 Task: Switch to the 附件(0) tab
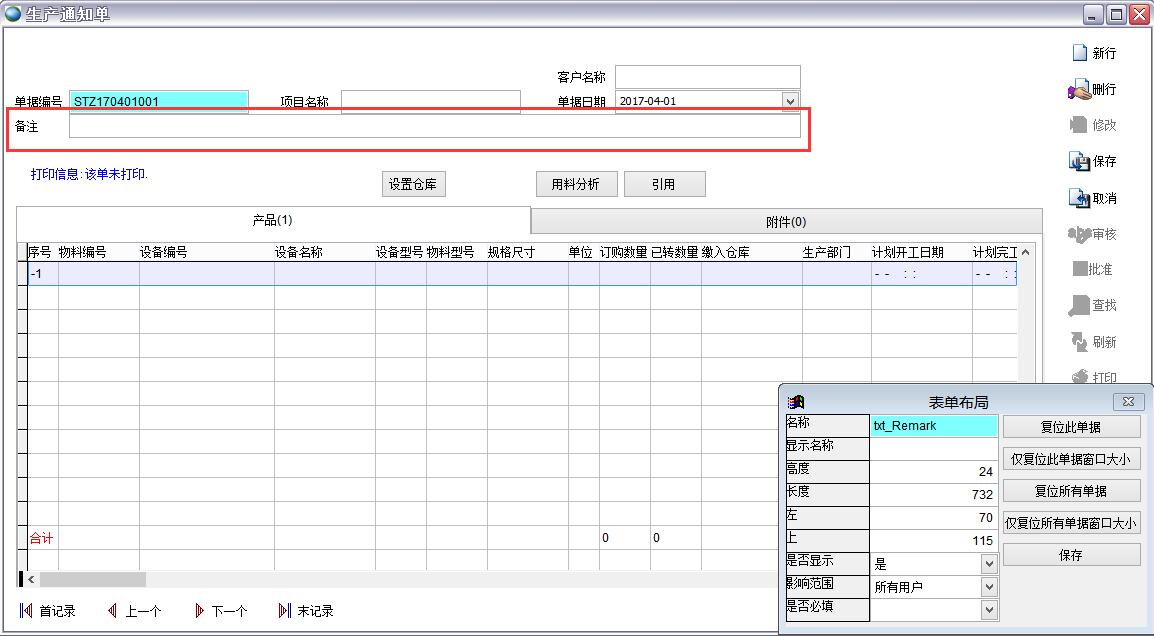(785, 222)
